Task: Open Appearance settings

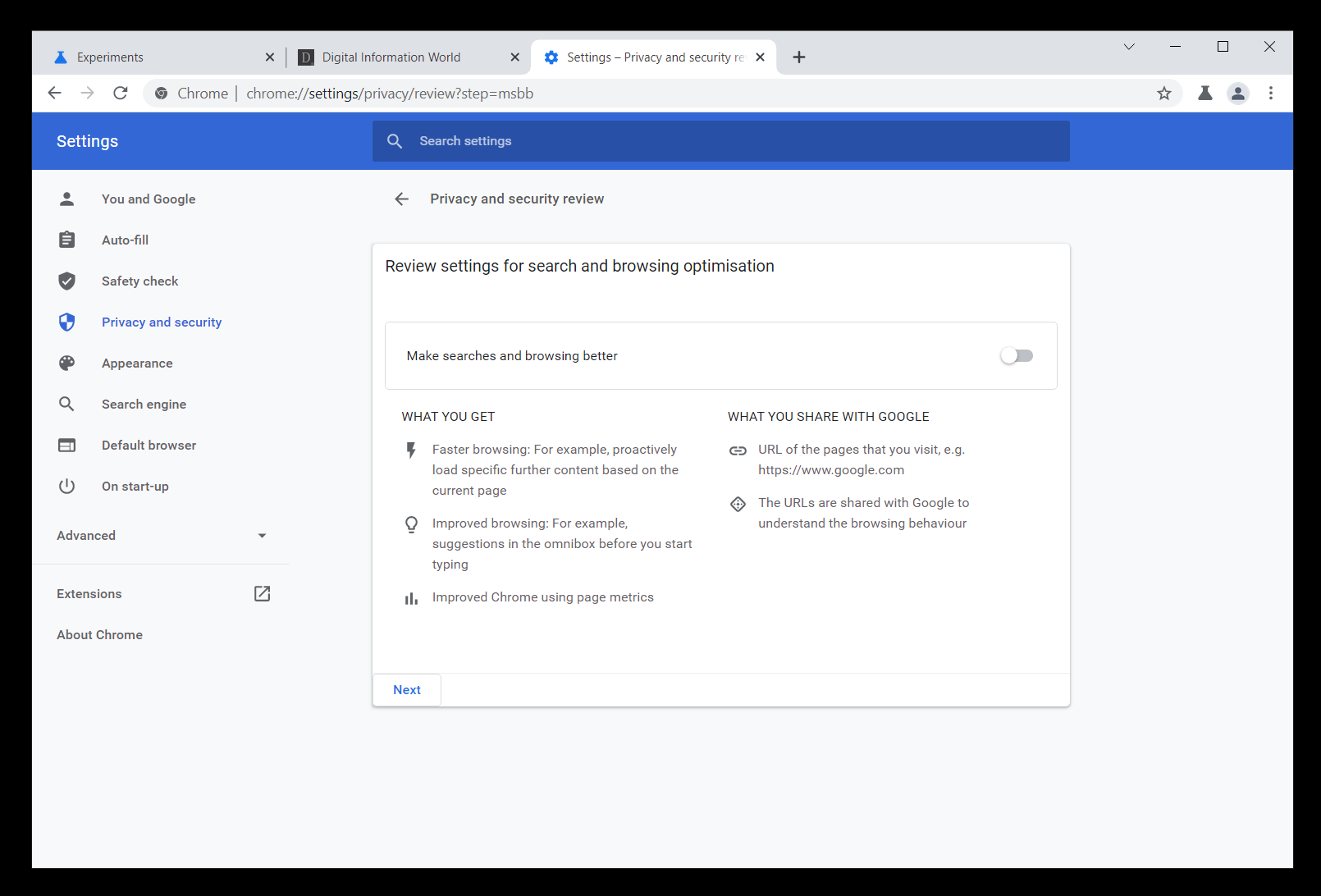Action: 137,363
